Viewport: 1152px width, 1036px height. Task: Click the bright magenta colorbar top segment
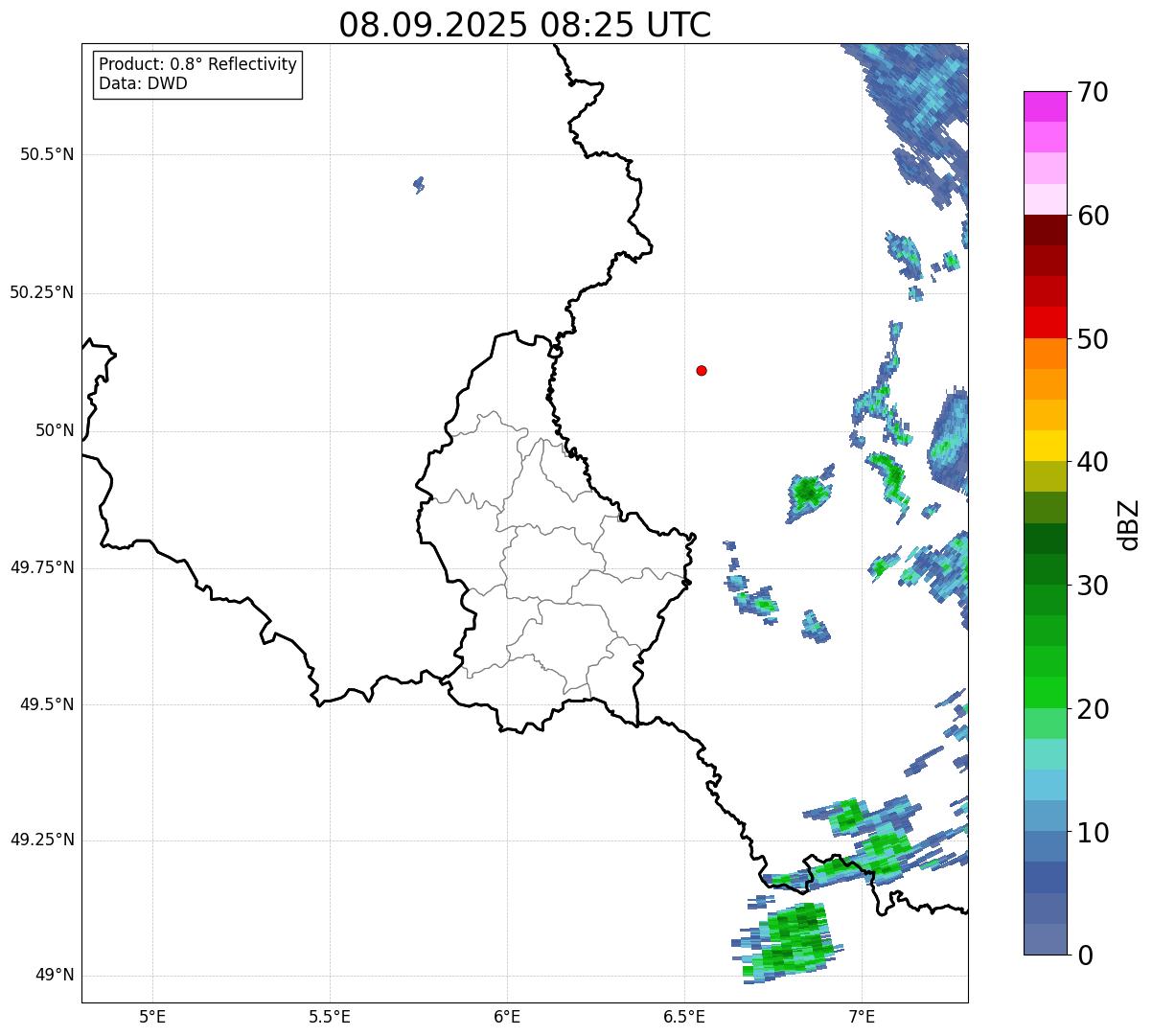[1046, 106]
